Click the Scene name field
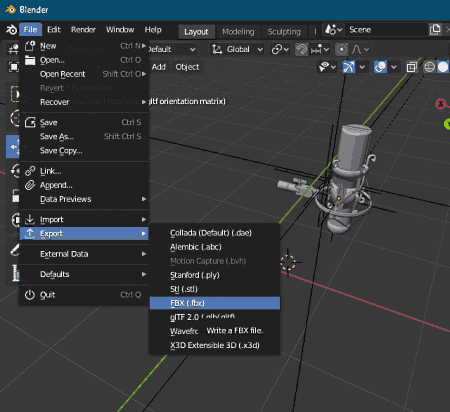The height and width of the screenshot is (412, 450). coord(386,30)
